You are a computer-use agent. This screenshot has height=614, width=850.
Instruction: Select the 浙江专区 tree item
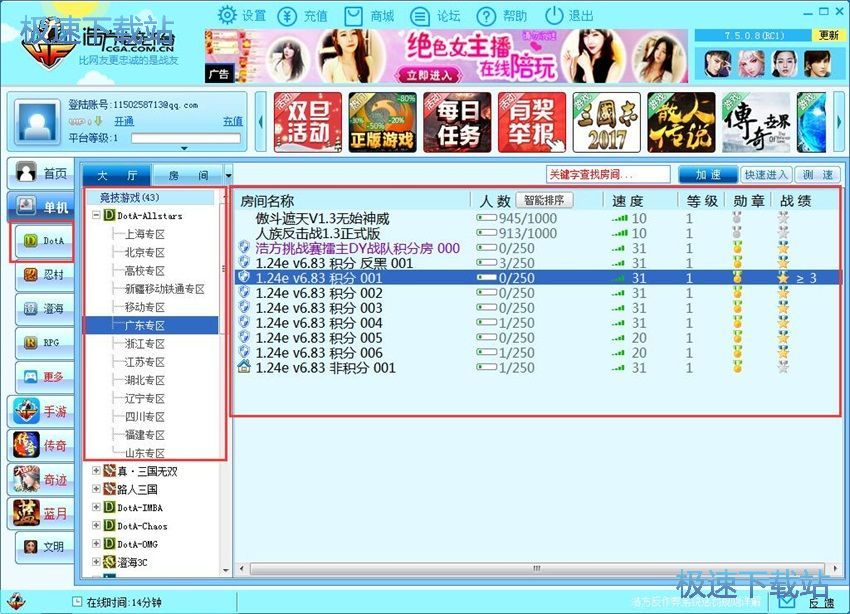click(145, 344)
